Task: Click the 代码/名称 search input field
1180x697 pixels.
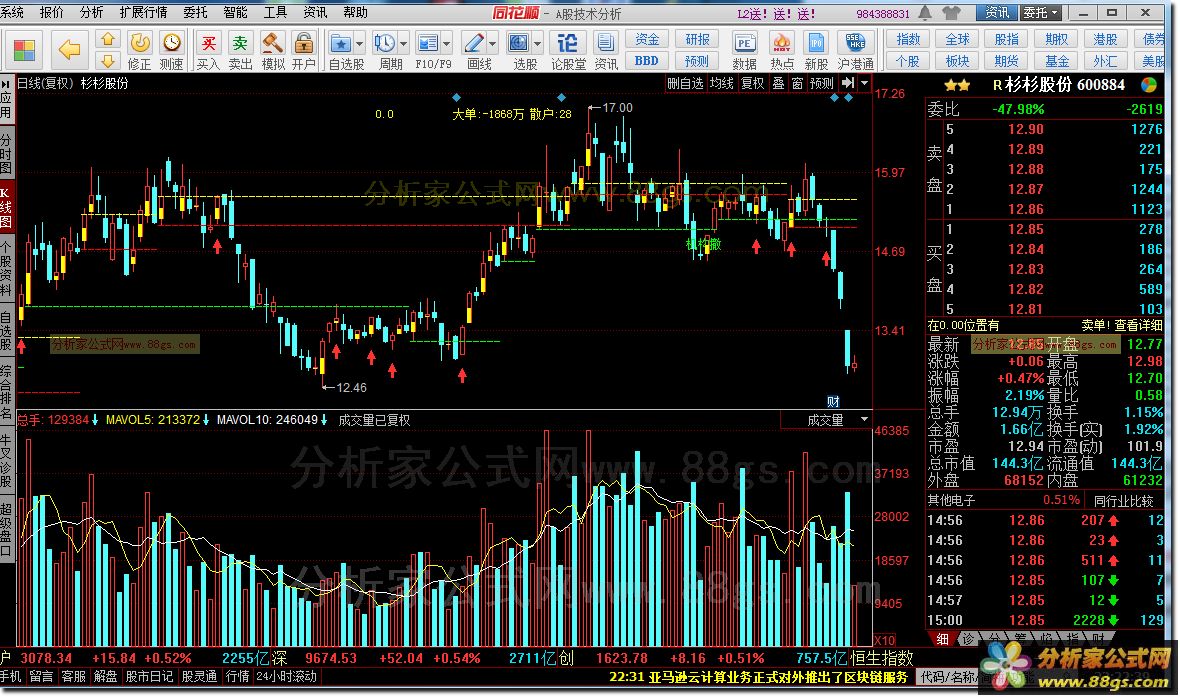Action: coord(948,677)
